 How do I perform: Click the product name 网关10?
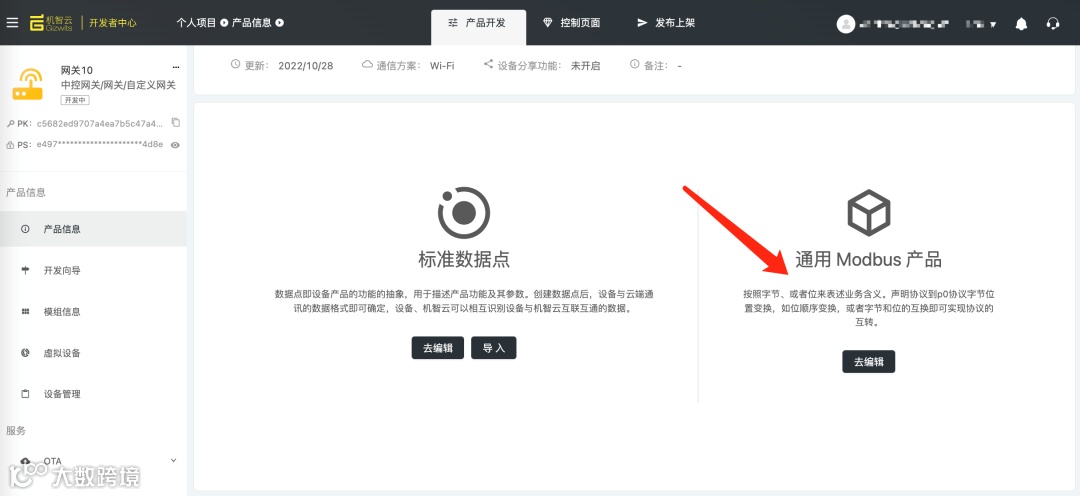[x=77, y=70]
